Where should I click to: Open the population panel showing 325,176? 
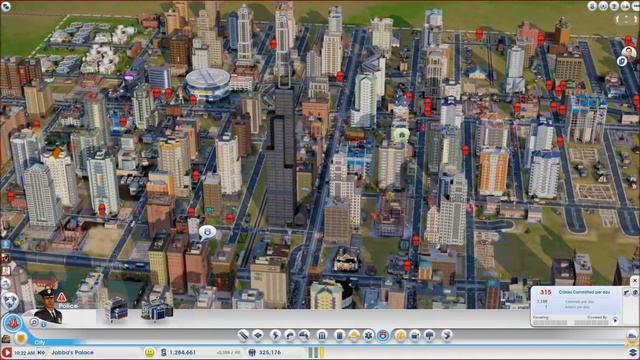coord(269,352)
